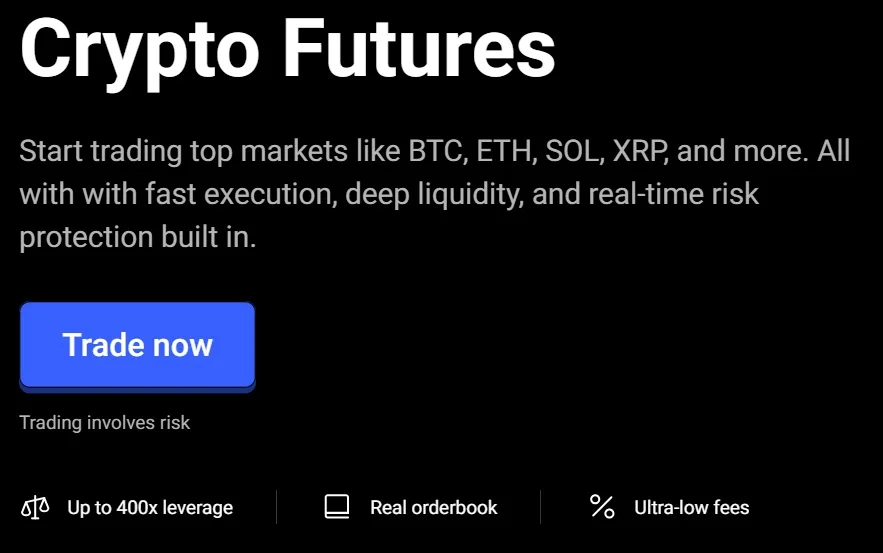Image resolution: width=883 pixels, height=553 pixels.
Task: Click the divider between leverage and orderbook
Action: click(277, 507)
